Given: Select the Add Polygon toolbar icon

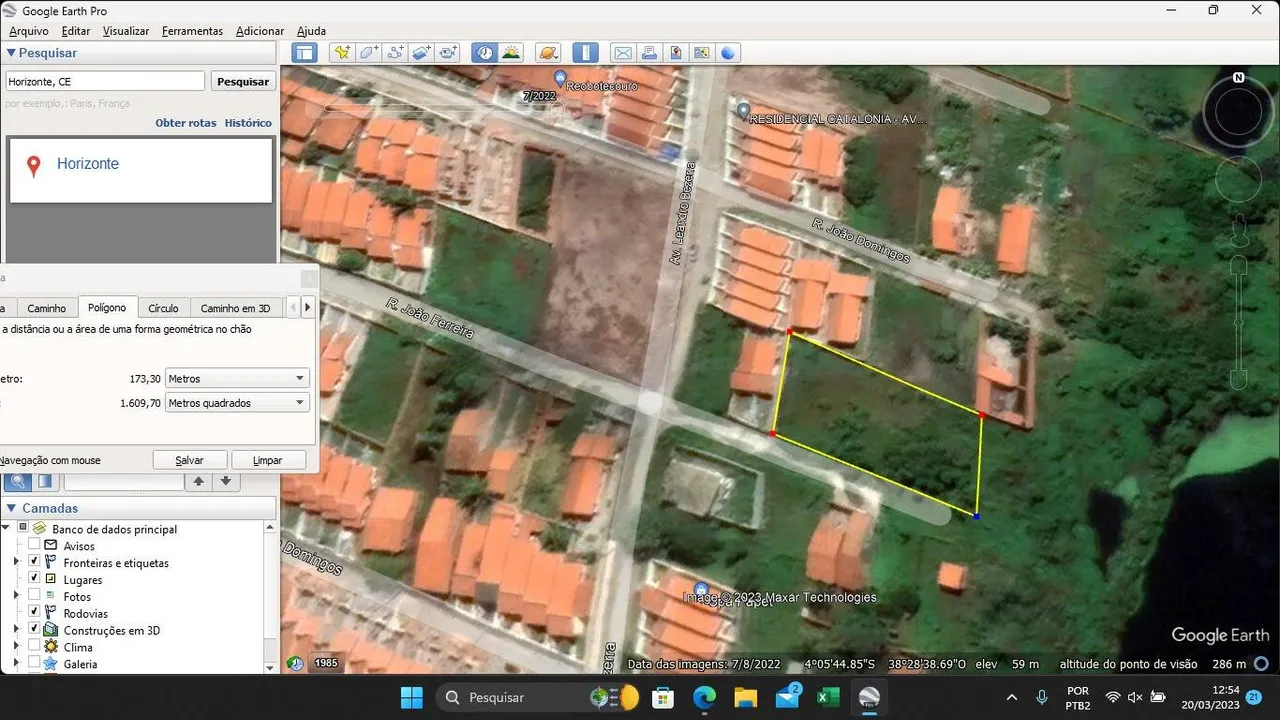Looking at the screenshot, I should (369, 53).
